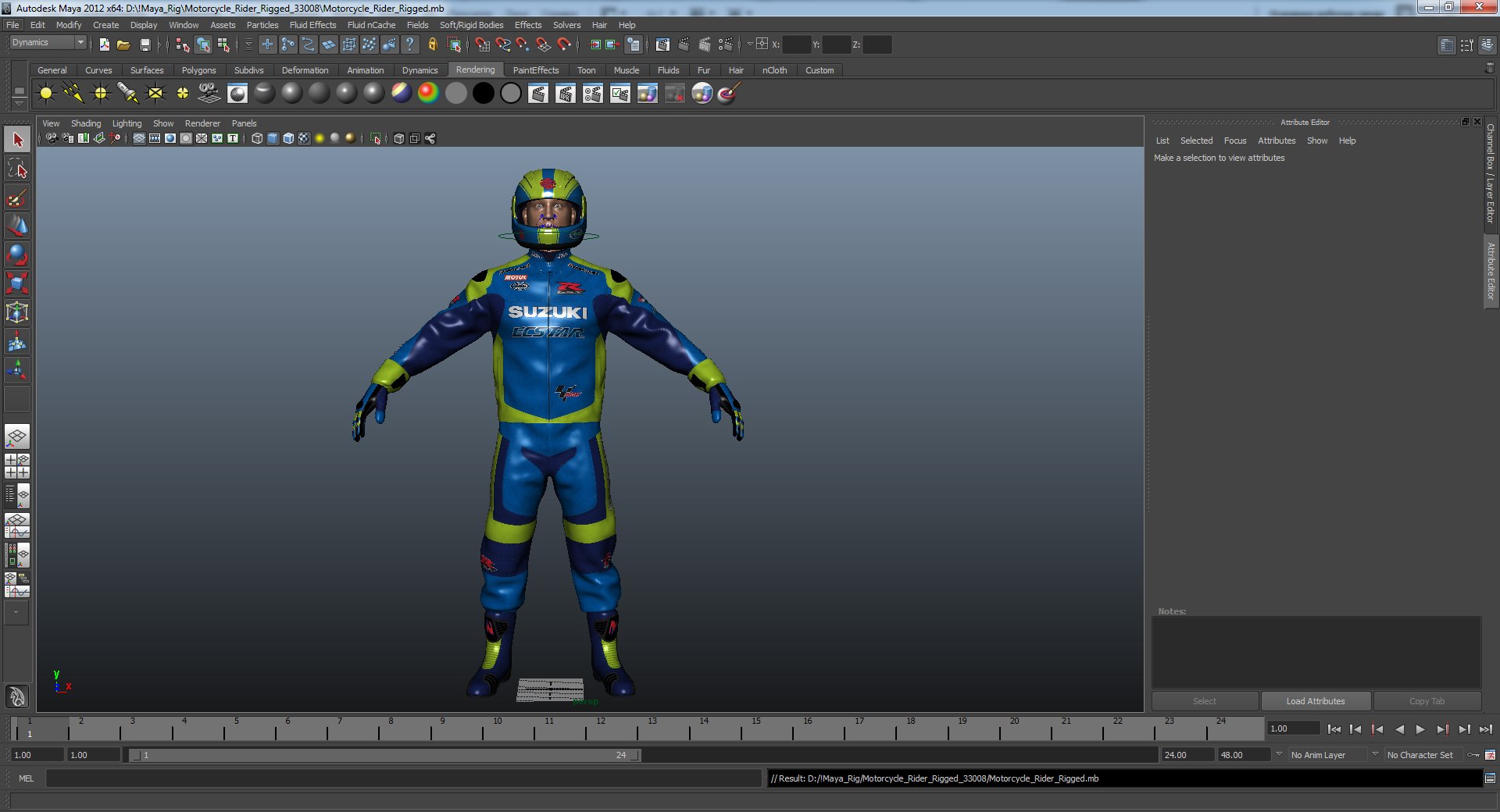This screenshot has width=1500, height=812.
Task: Open the input line operation dropdown
Action: 750,45
